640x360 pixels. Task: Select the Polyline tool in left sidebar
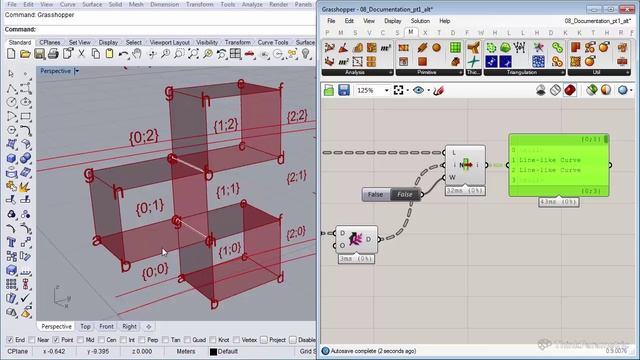coord(11,88)
